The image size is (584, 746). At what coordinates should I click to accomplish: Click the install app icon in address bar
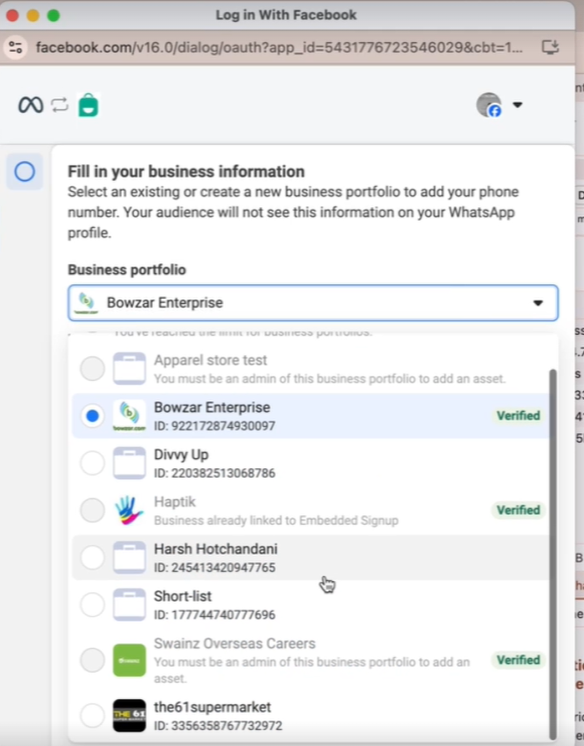pyautogui.click(x=550, y=47)
